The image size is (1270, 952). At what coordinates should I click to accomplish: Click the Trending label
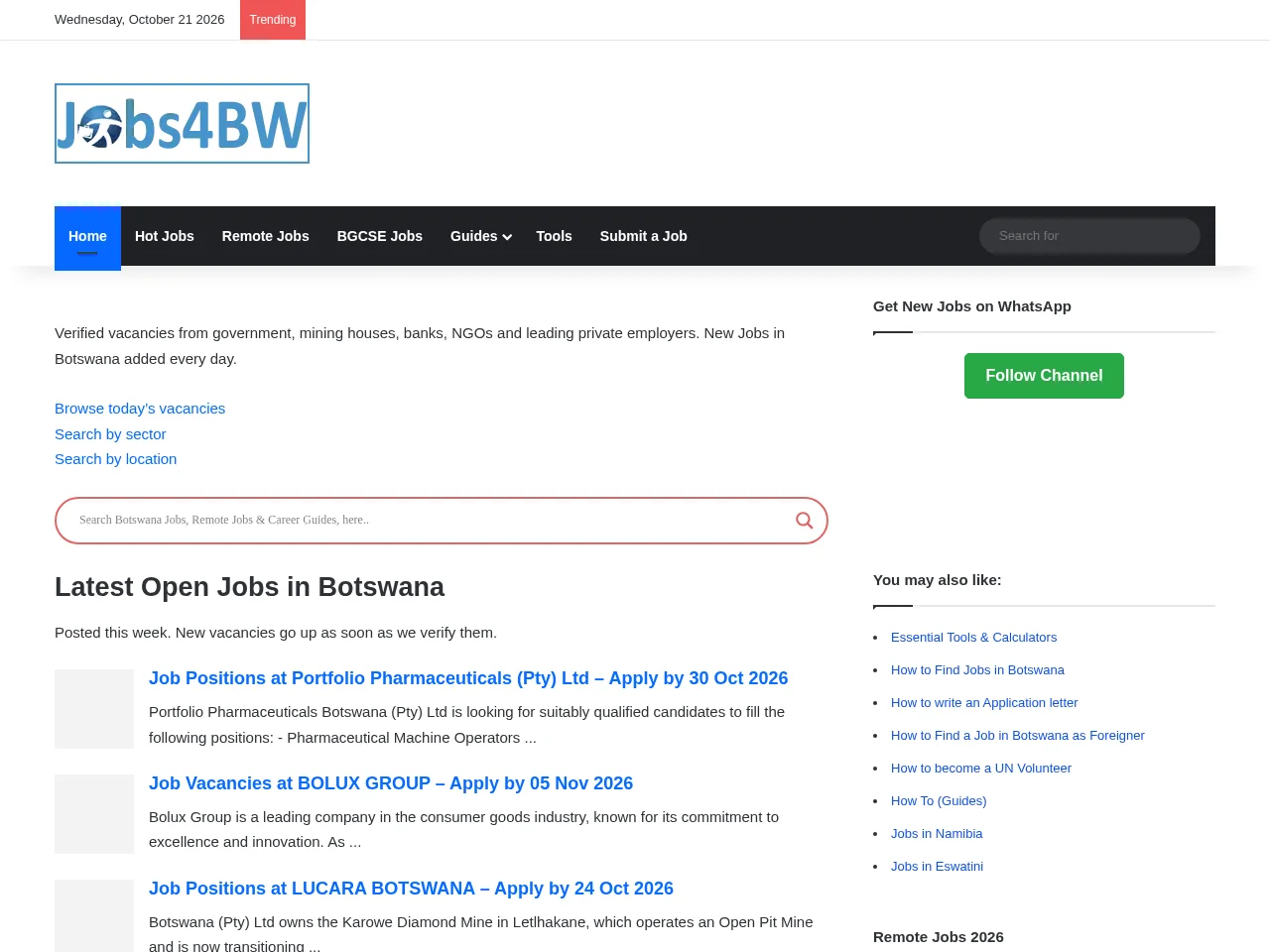273,20
